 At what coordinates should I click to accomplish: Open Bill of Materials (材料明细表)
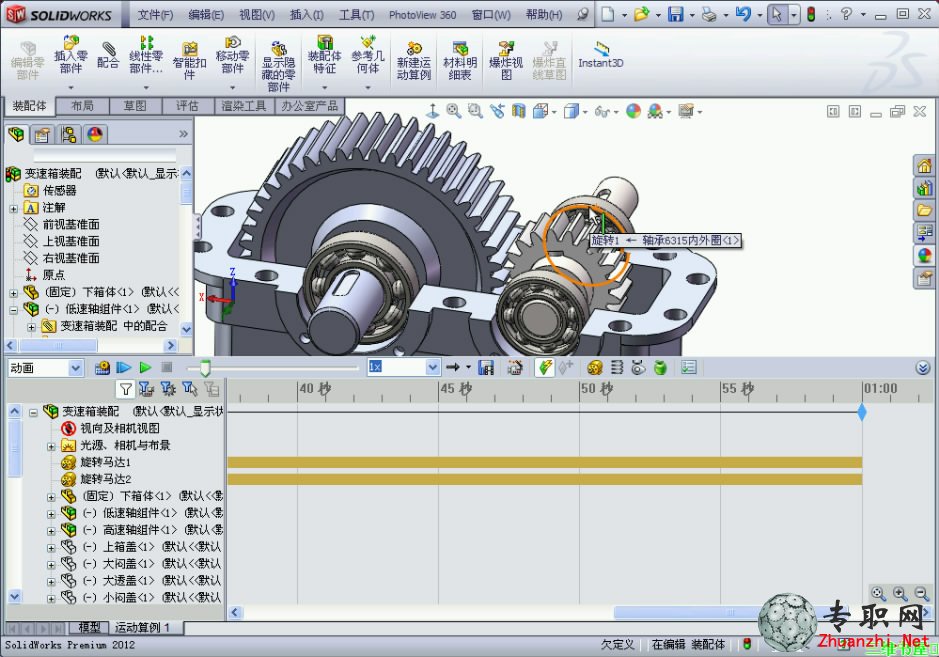pyautogui.click(x=460, y=60)
